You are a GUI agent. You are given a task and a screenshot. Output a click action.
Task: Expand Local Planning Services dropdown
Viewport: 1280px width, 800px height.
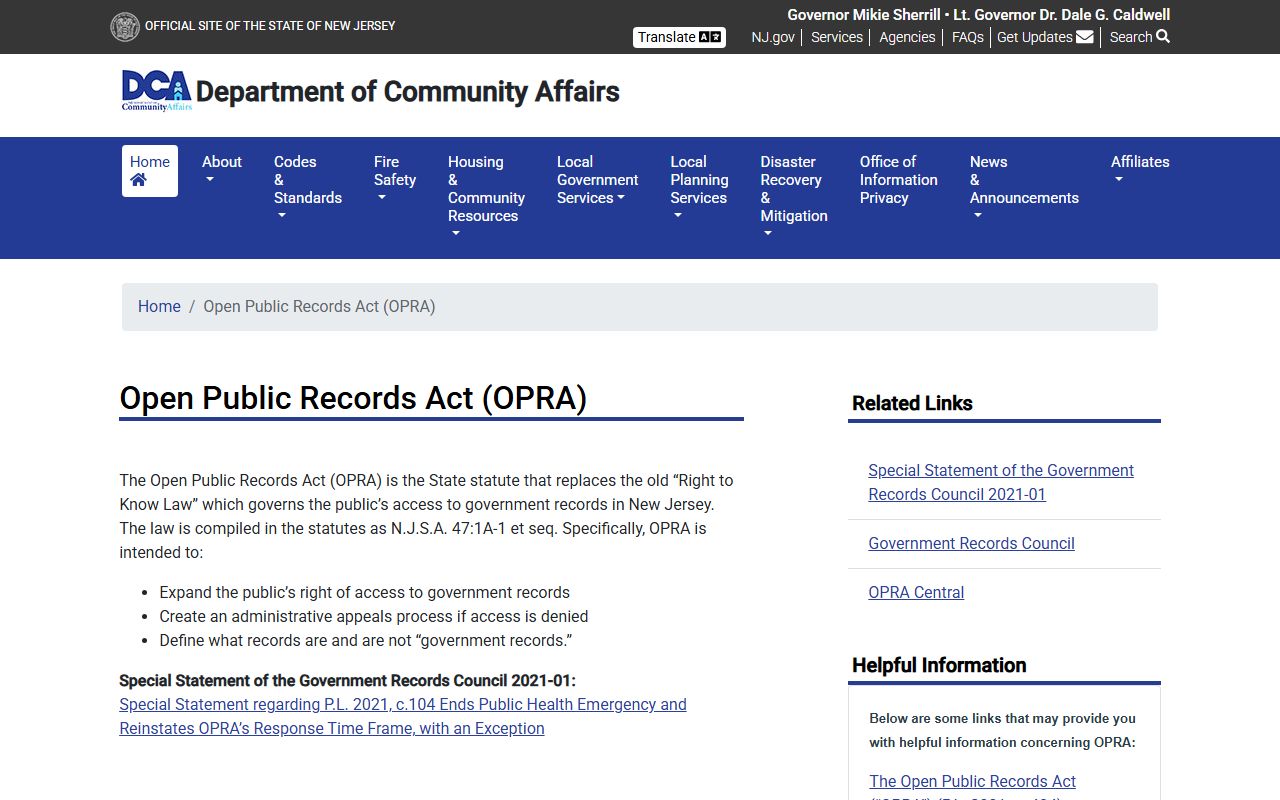(699, 189)
